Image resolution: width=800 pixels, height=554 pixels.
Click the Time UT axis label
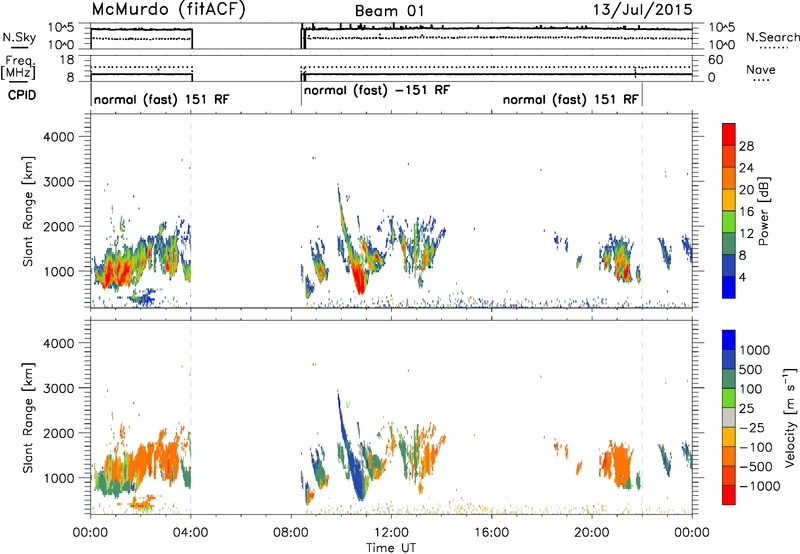[391, 548]
